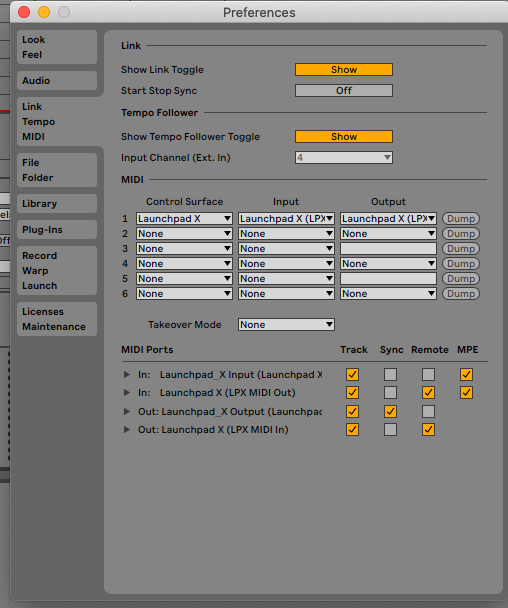508x608 pixels.
Task: Minimize Preferences with the yellow button
Action: pyautogui.click(x=44, y=12)
